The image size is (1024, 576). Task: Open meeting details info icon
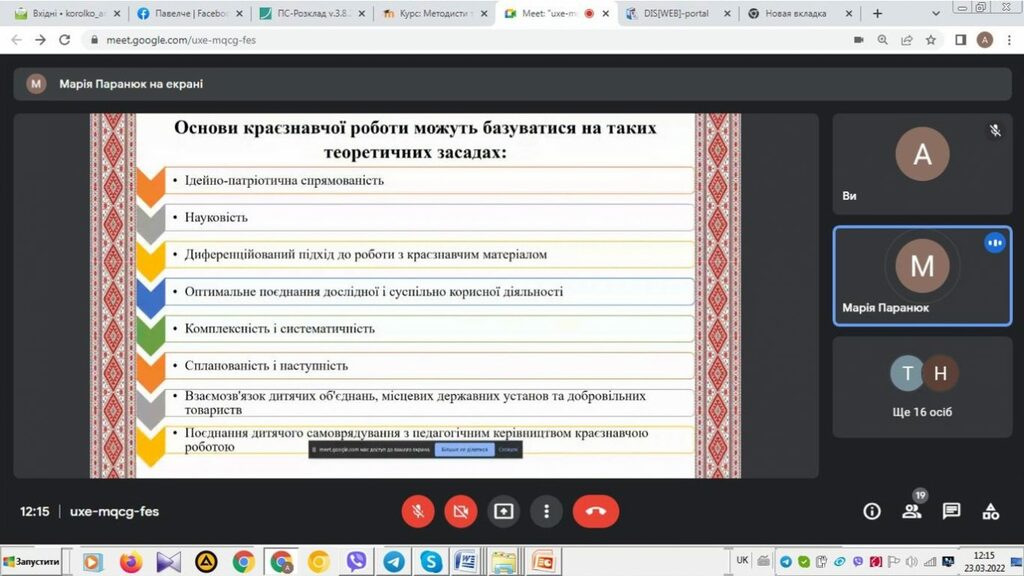(872, 511)
